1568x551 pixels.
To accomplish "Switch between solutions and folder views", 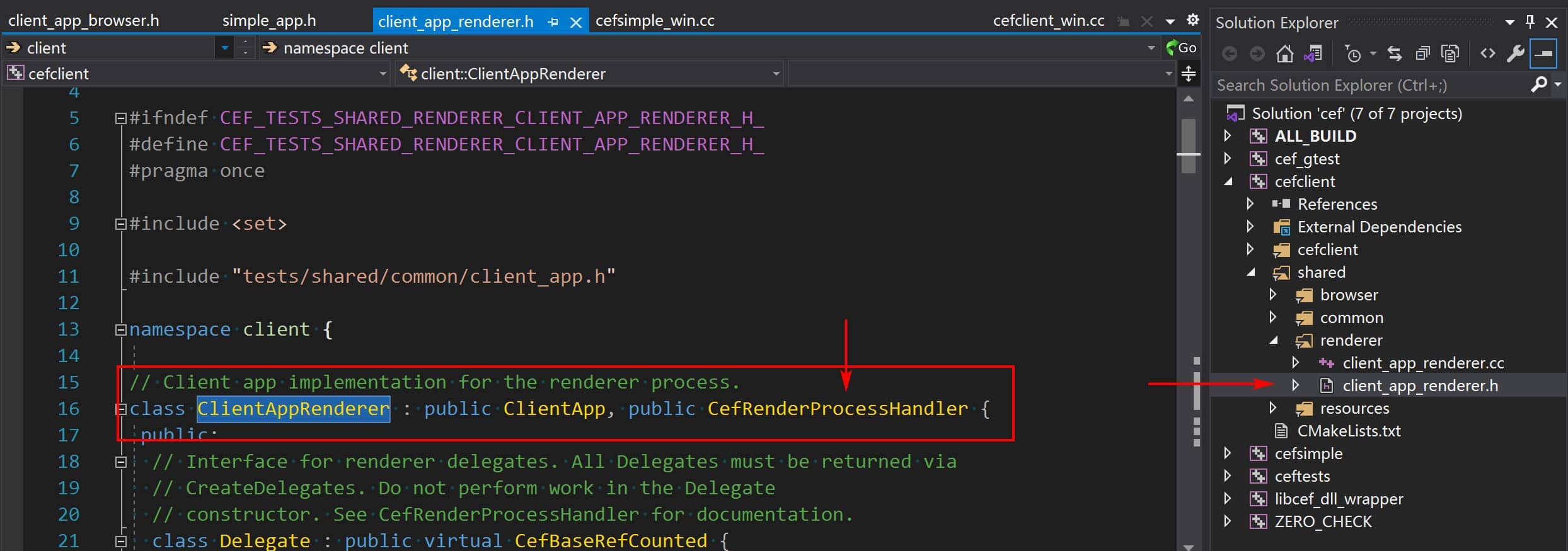I will tap(1313, 54).
